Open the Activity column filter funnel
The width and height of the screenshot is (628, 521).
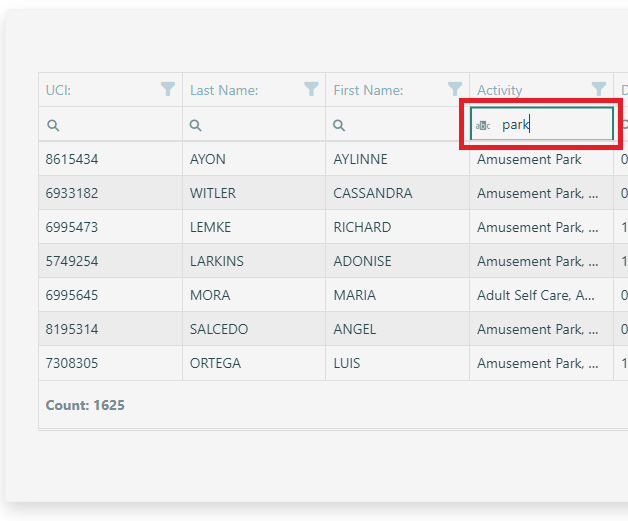coord(599,90)
